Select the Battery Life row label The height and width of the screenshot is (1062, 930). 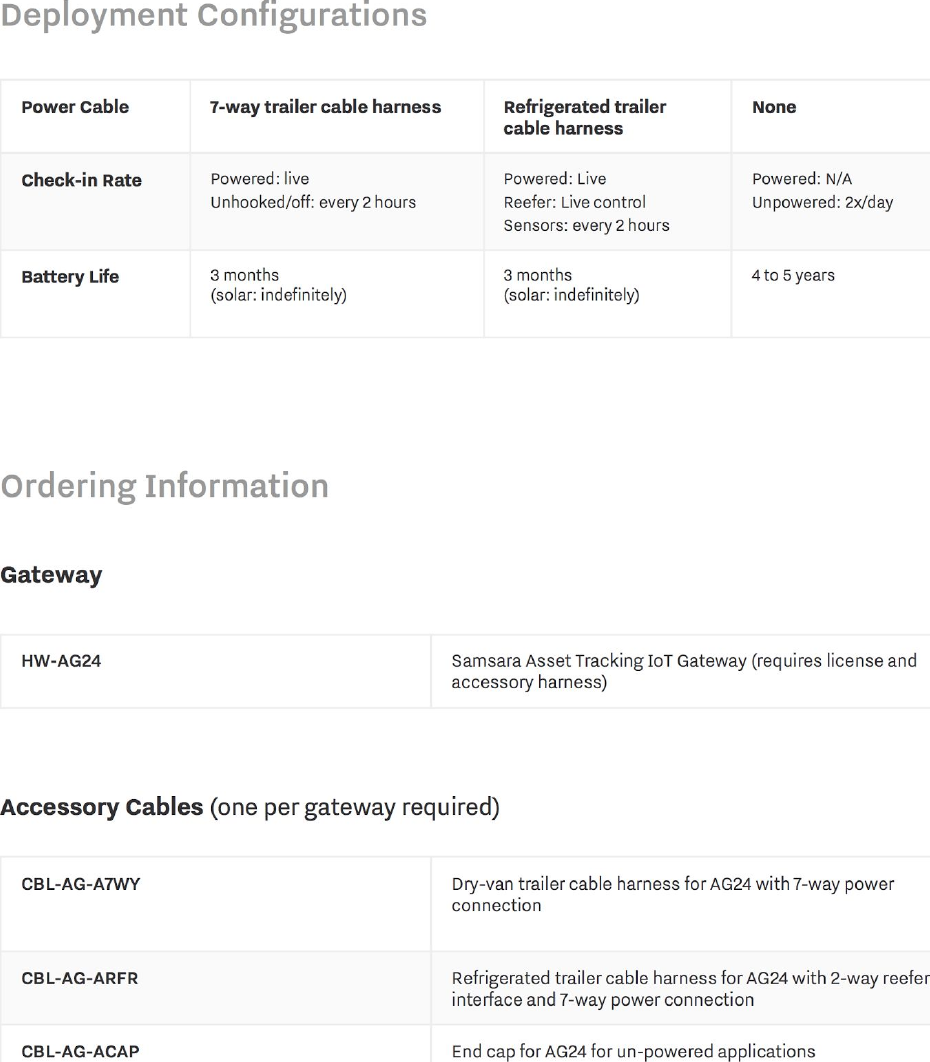tap(70, 276)
